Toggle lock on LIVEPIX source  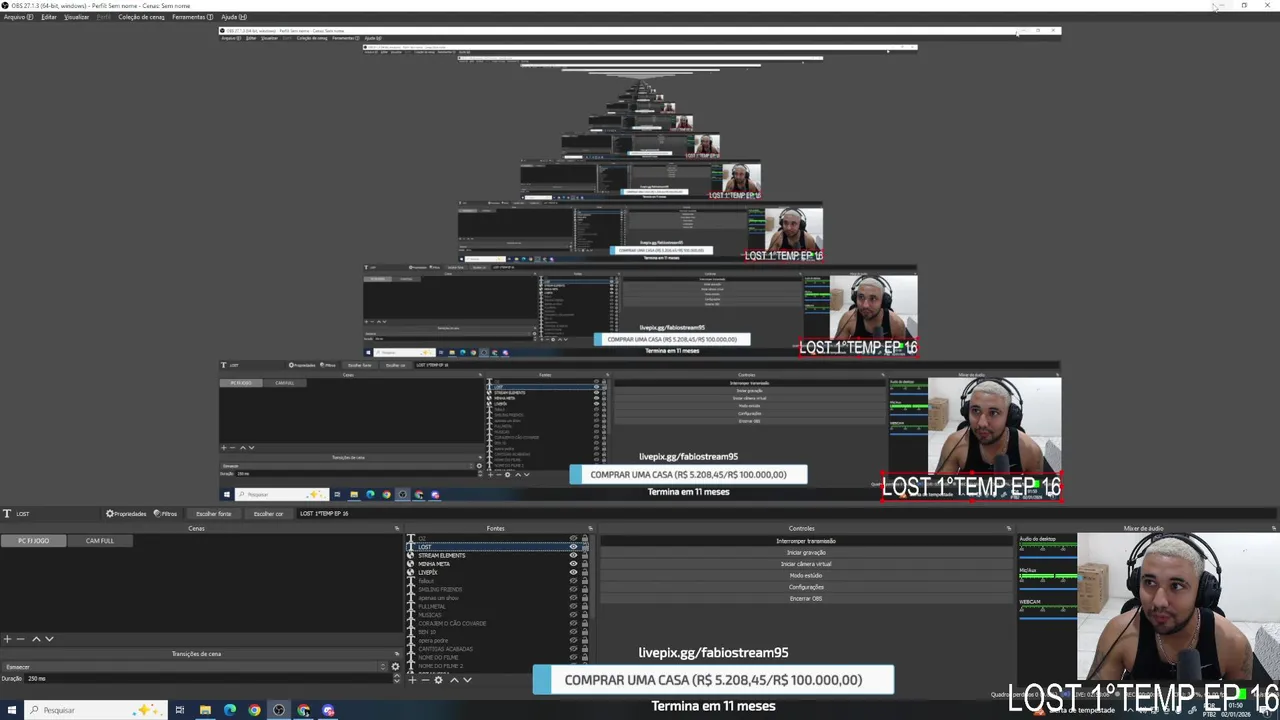point(585,572)
